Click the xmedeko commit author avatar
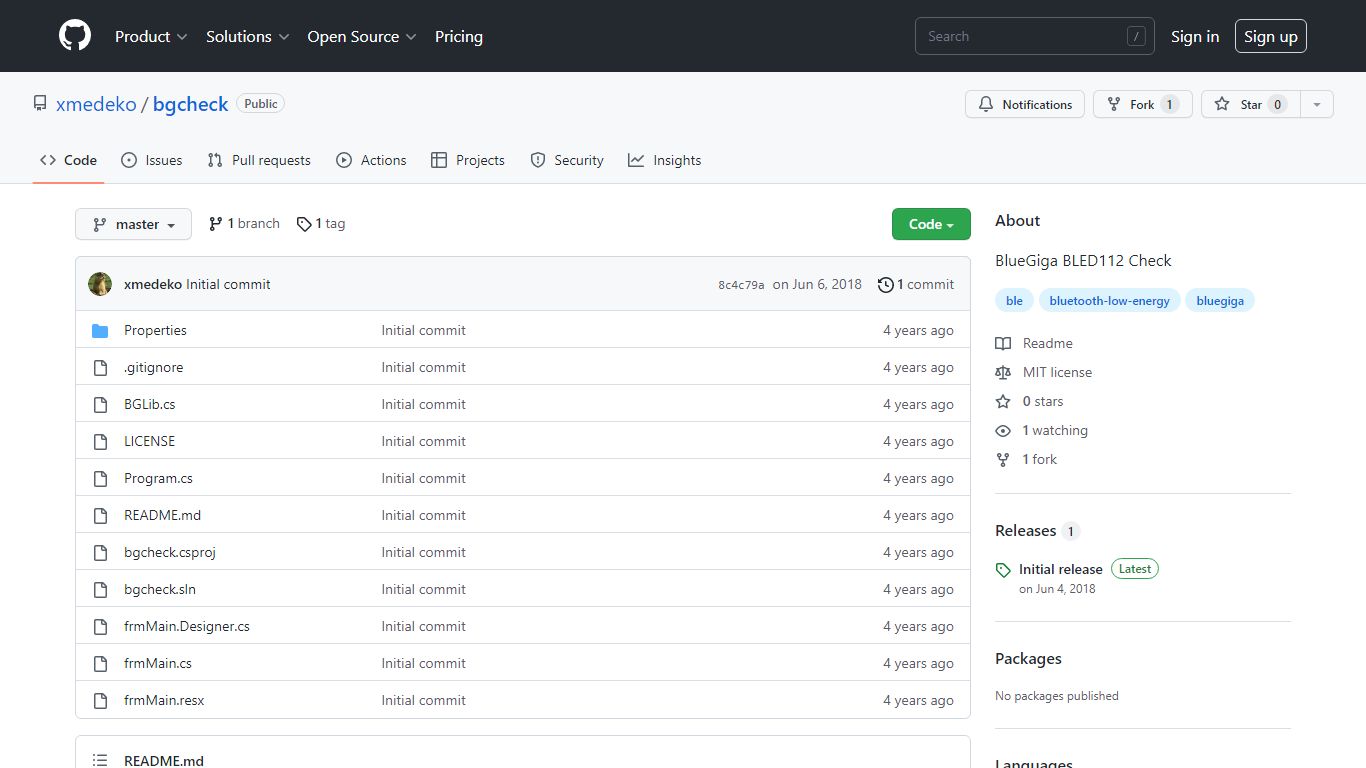Screen dimensions: 1366x768 [100, 284]
